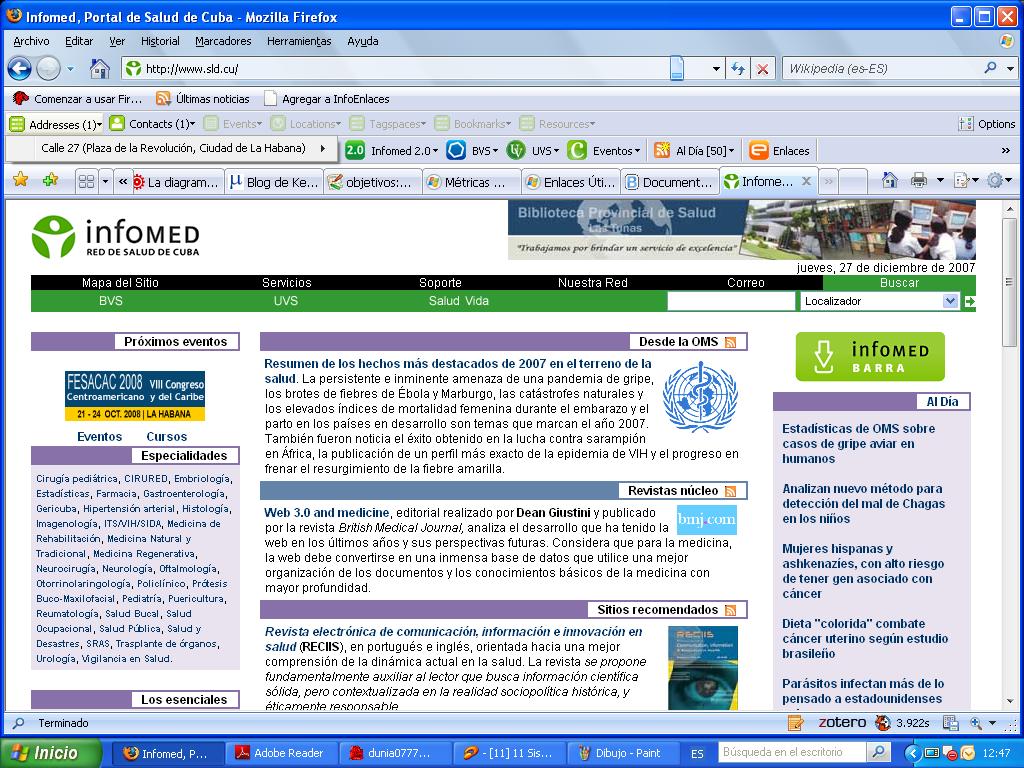1024x768 pixels.
Task: Click the Mapa del Sitio navigation link
Action: pos(119,283)
